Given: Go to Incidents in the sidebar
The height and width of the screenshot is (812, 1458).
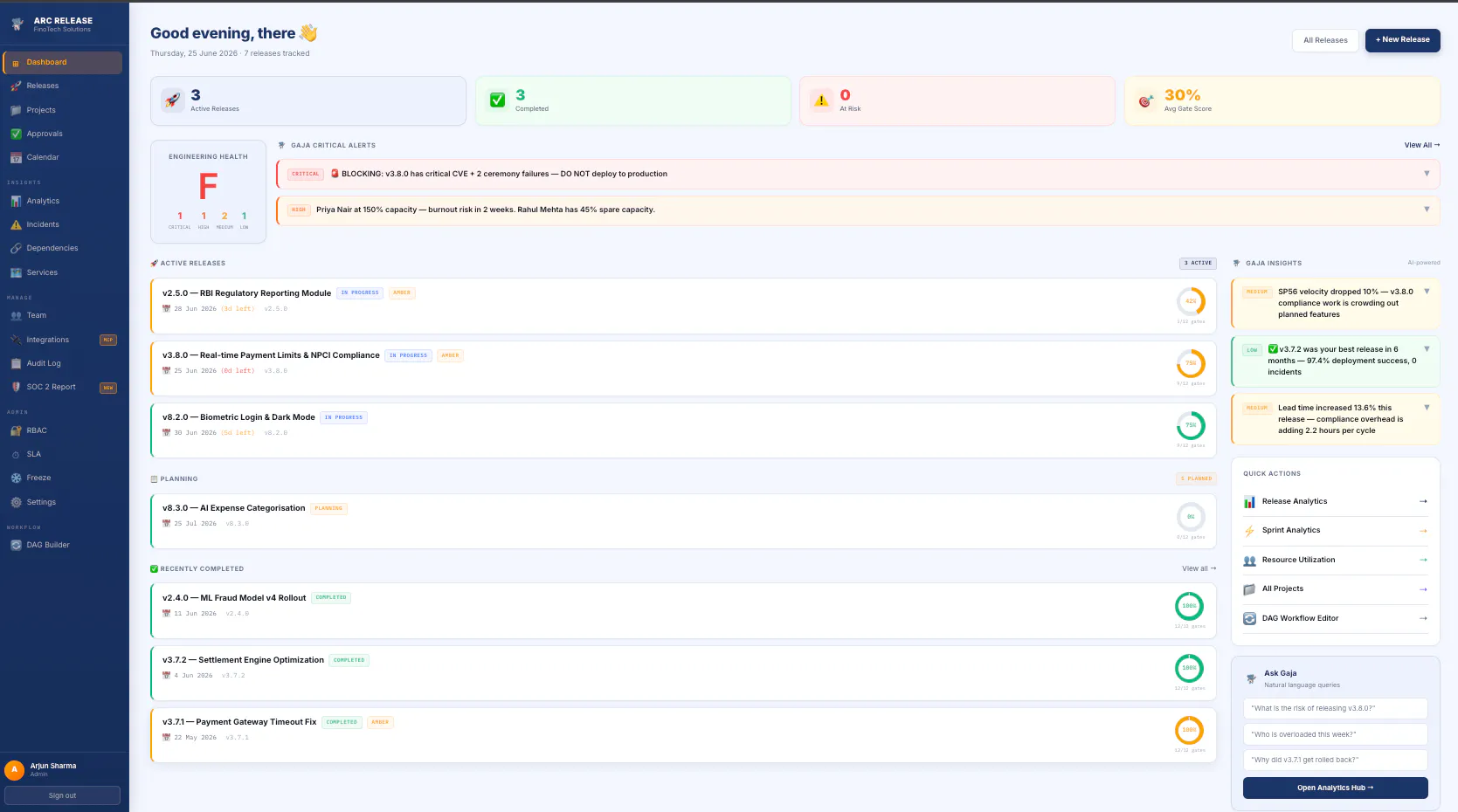Looking at the screenshot, I should (63, 225).
